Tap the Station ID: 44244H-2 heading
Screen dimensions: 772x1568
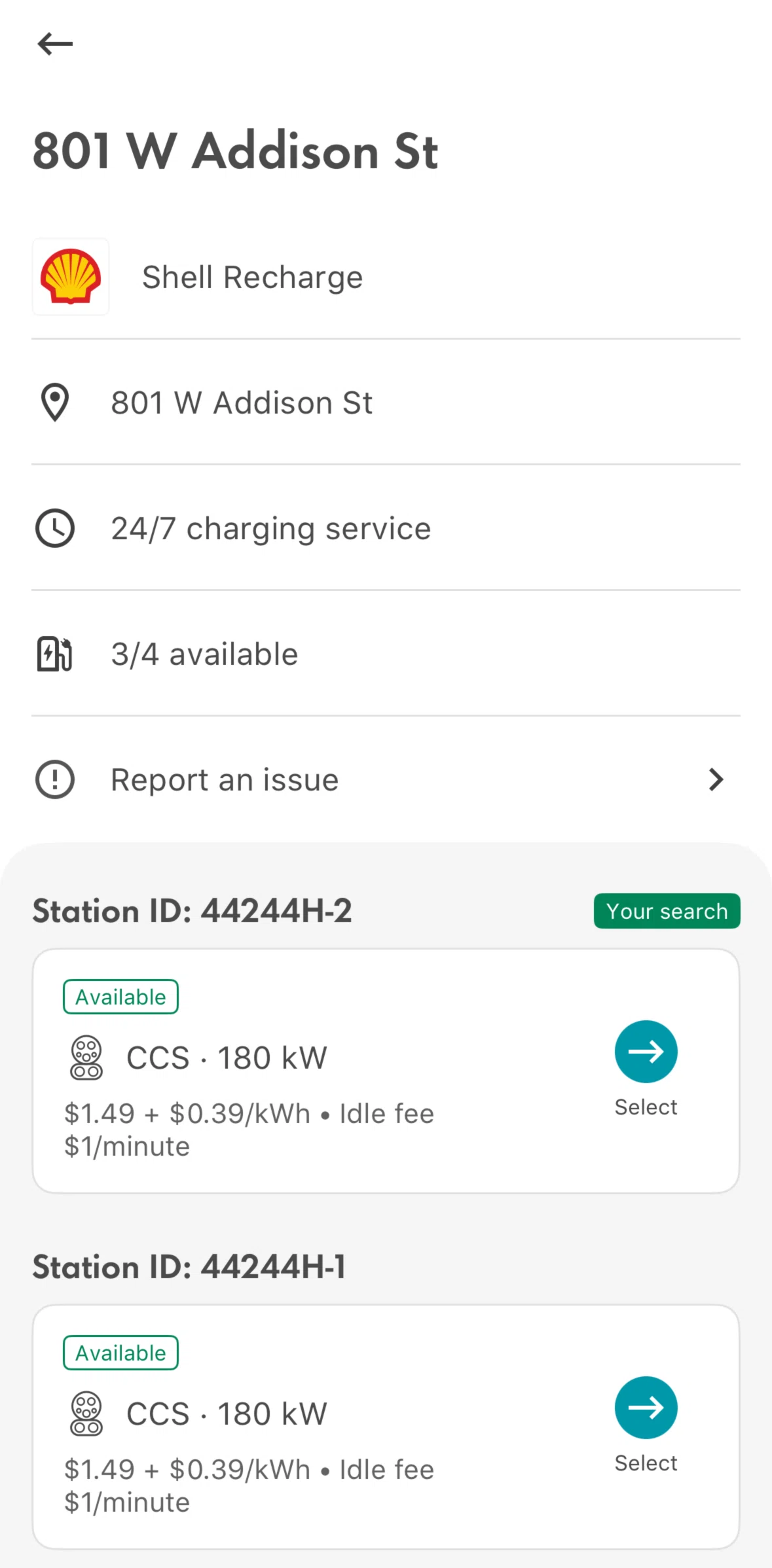tap(193, 910)
